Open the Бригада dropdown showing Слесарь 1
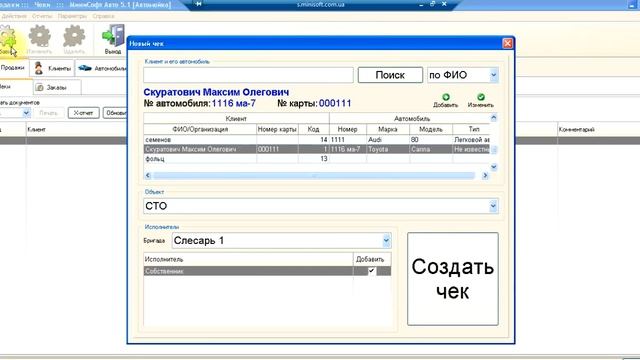Image resolution: width=640 pixels, height=360 pixels. [x=386, y=241]
